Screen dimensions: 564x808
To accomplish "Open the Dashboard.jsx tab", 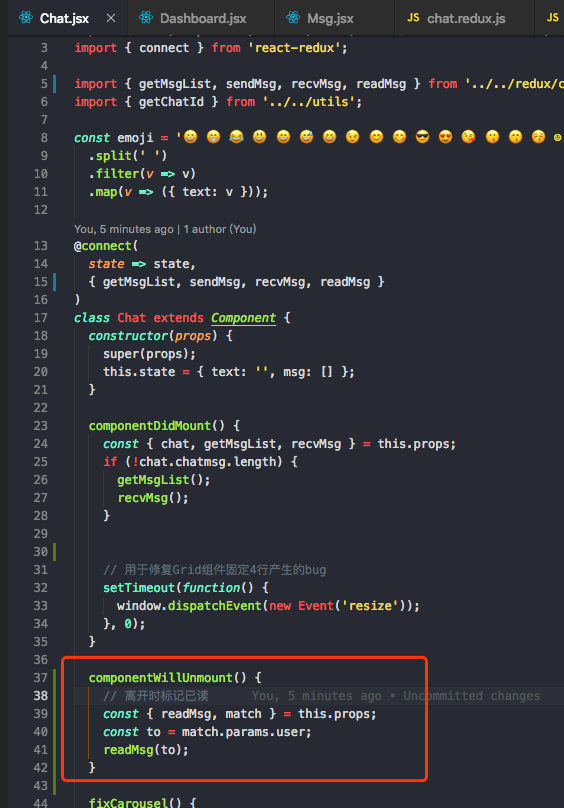I will (x=201, y=18).
